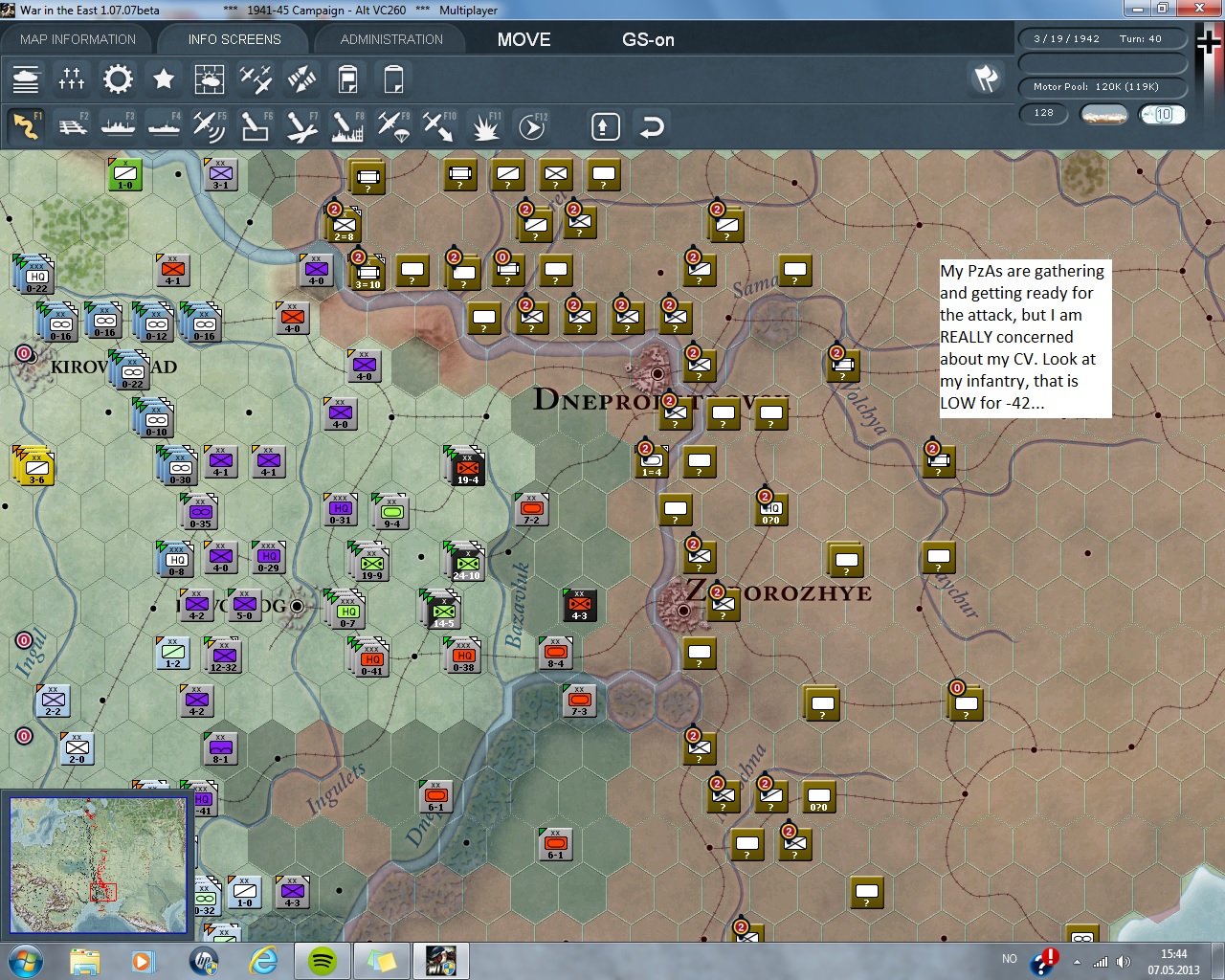Select the Soviet 1=4 unit counter
Screen dimensions: 1225x980
652,461
